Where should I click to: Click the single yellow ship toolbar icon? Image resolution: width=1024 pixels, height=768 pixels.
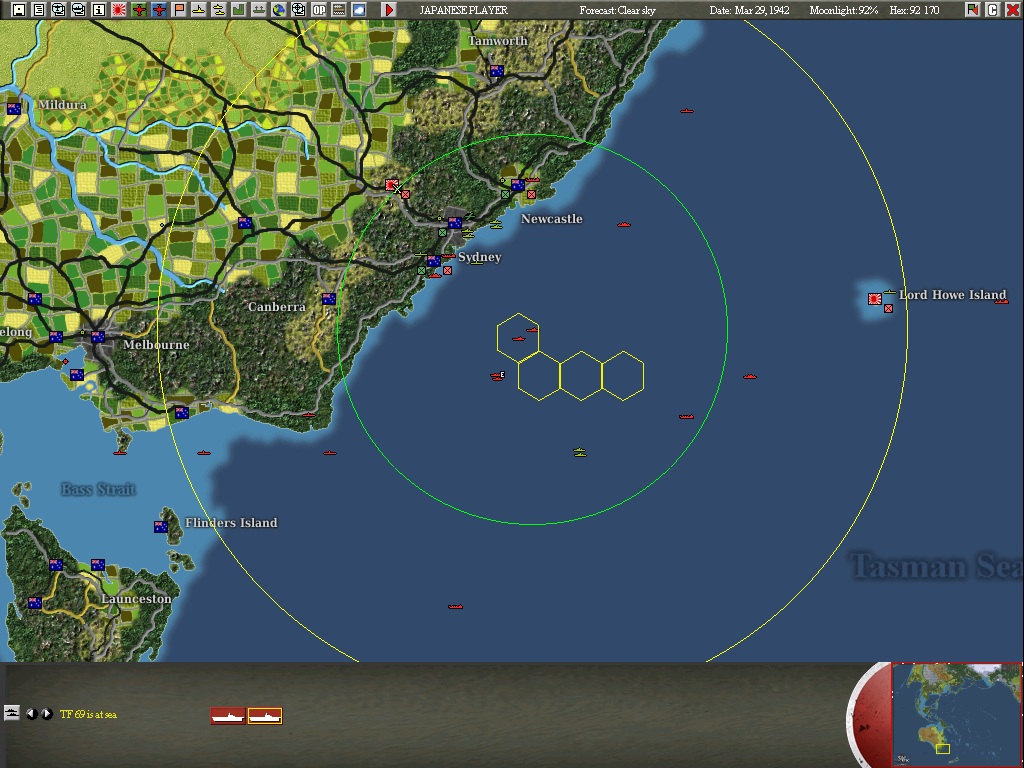[199, 9]
